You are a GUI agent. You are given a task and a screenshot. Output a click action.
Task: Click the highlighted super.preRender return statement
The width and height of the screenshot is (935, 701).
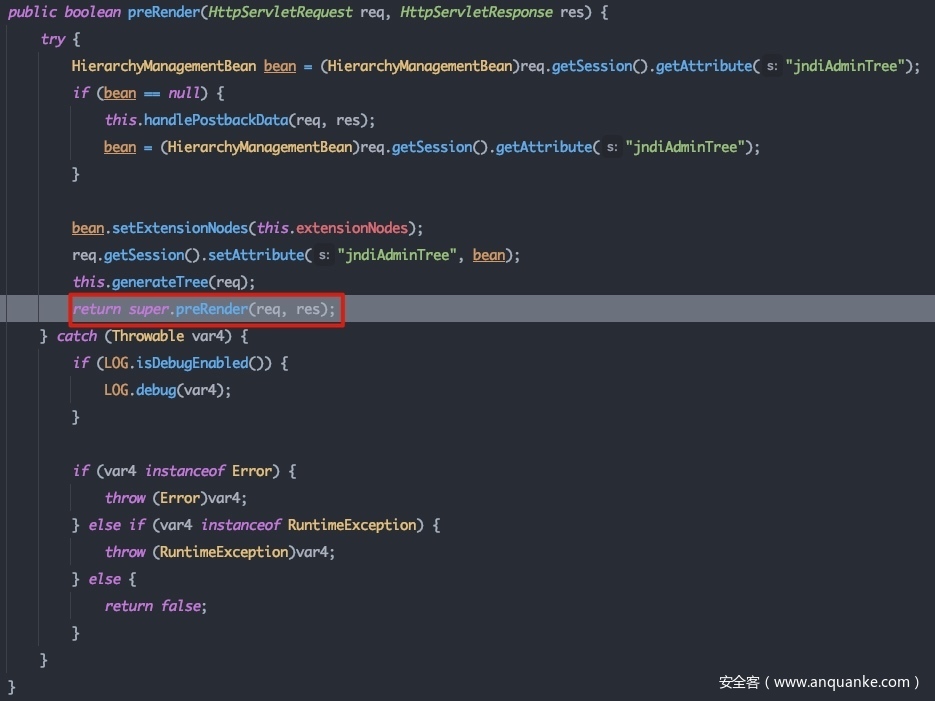(x=205, y=309)
